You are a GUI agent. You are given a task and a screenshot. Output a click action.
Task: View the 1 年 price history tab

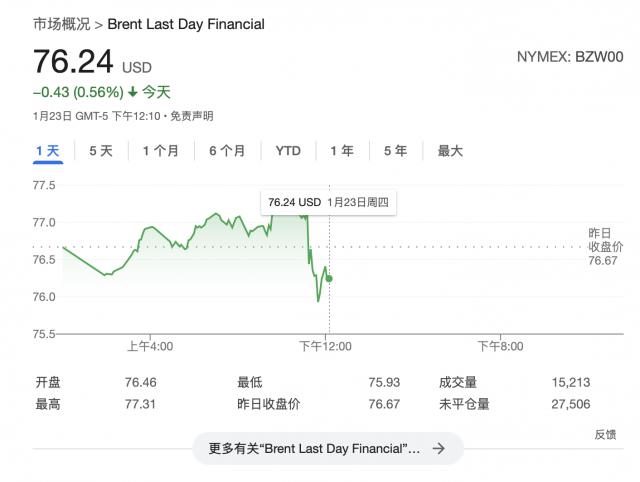342,151
